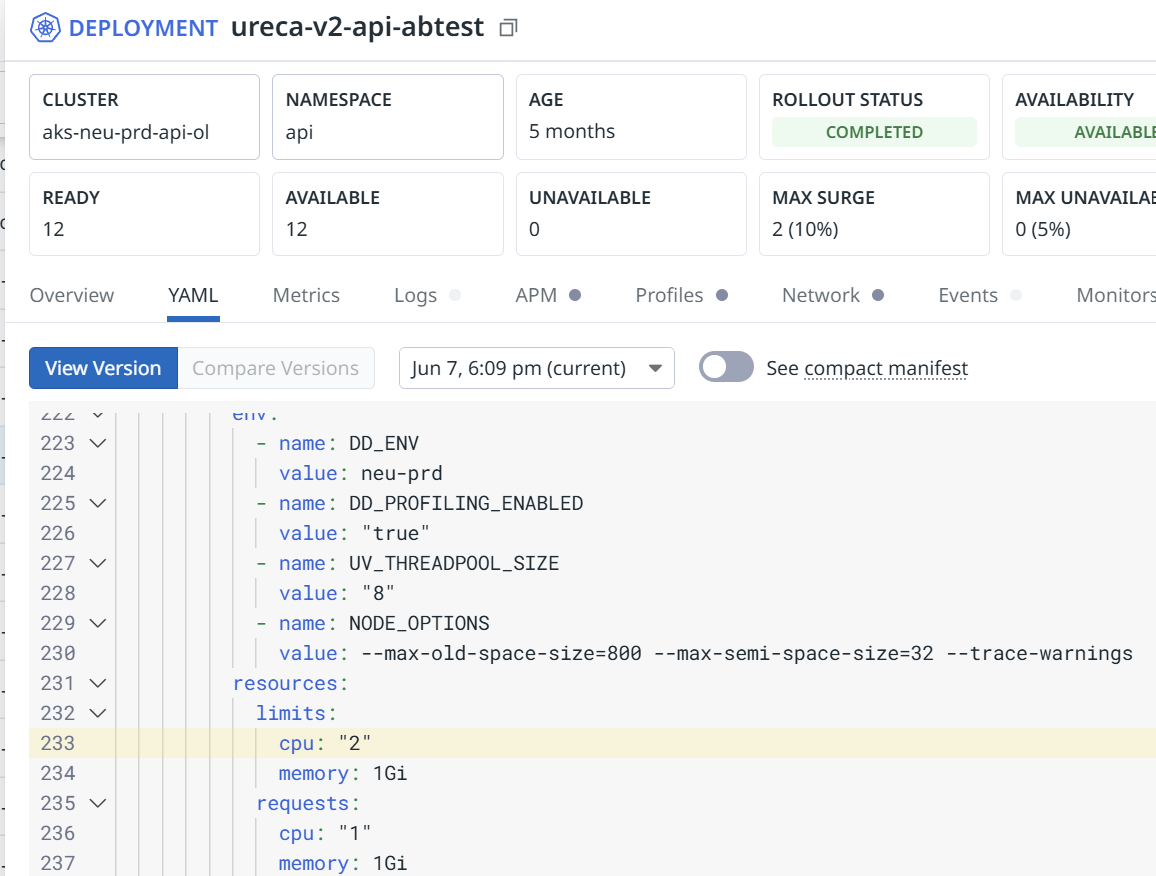This screenshot has height=876, width=1156.
Task: Click the AVAILABLE availability badge
Action: pyautogui.click(x=1085, y=132)
